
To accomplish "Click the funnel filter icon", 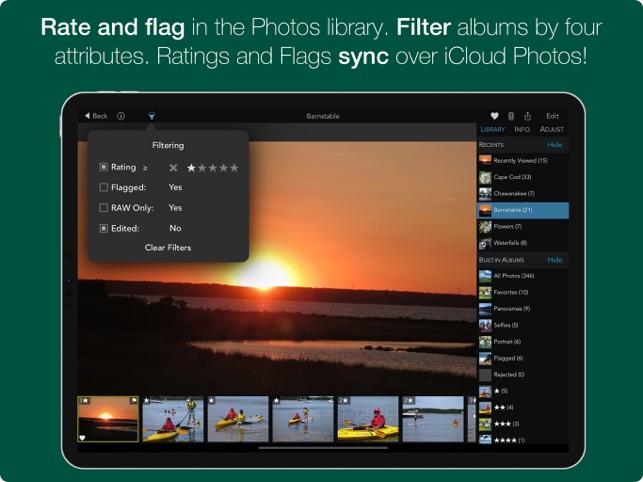I will click(151, 116).
